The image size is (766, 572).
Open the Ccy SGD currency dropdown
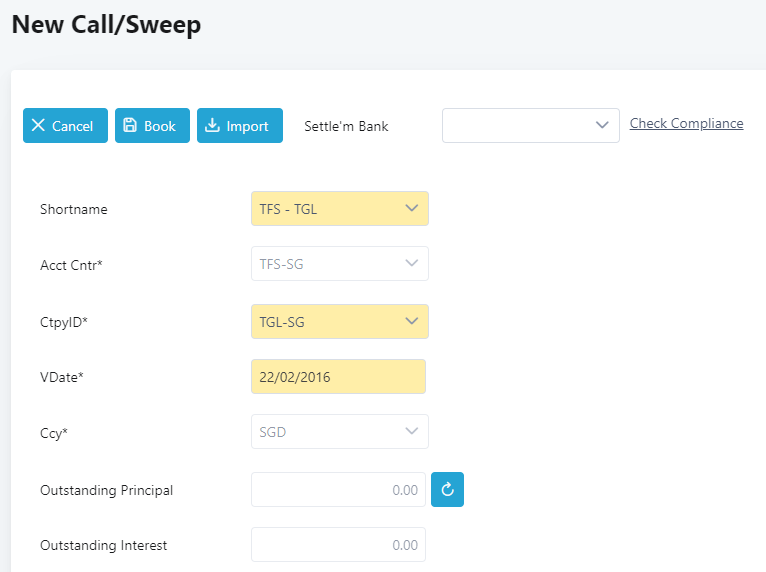click(x=340, y=432)
